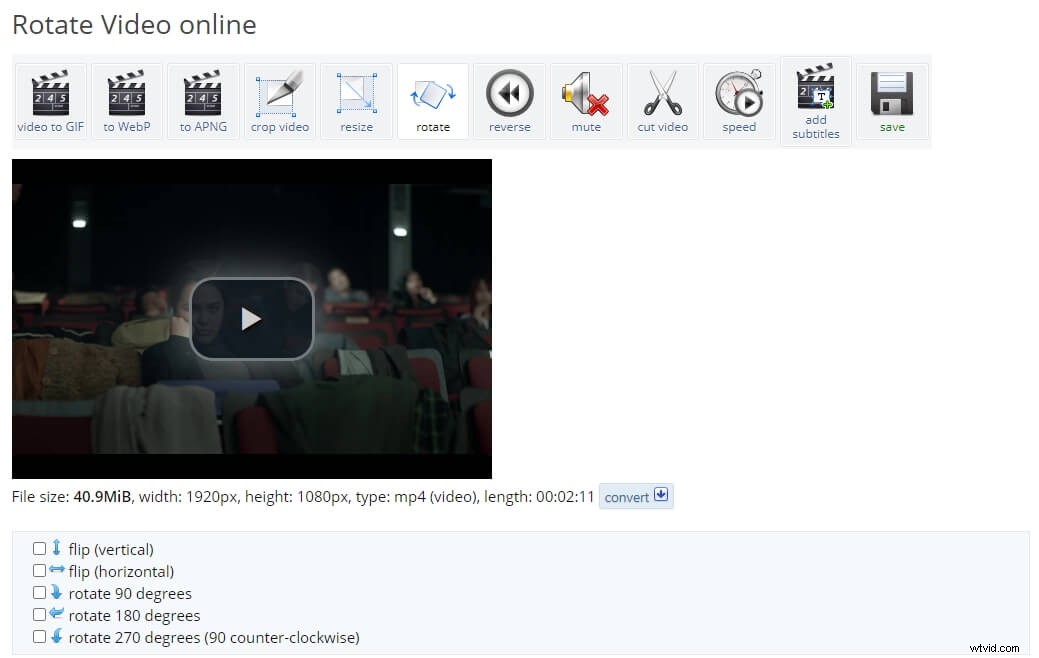Open the mute audio tool
This screenshot has height=658, width=1039.
(x=586, y=99)
